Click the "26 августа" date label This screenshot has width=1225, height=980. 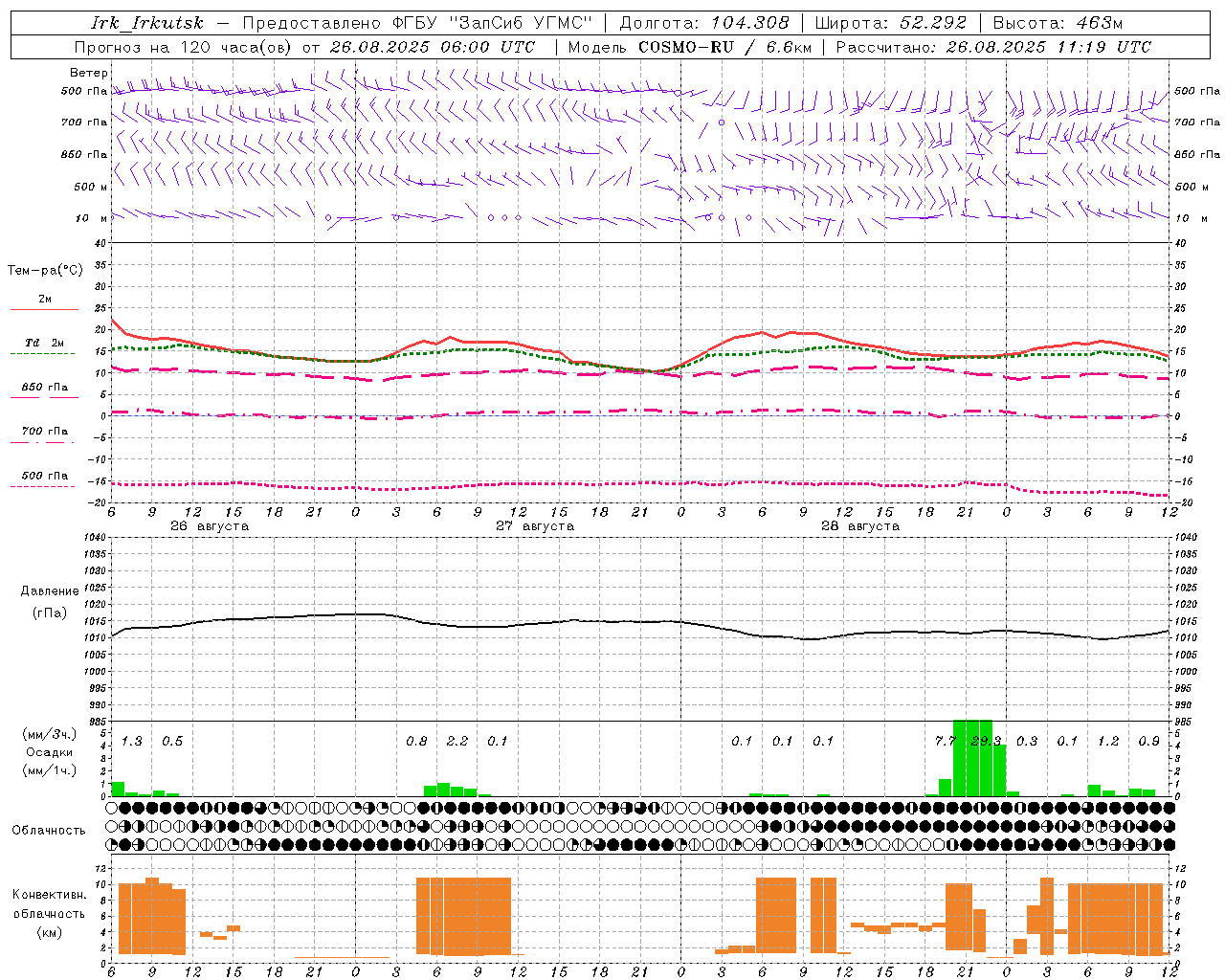click(x=210, y=526)
